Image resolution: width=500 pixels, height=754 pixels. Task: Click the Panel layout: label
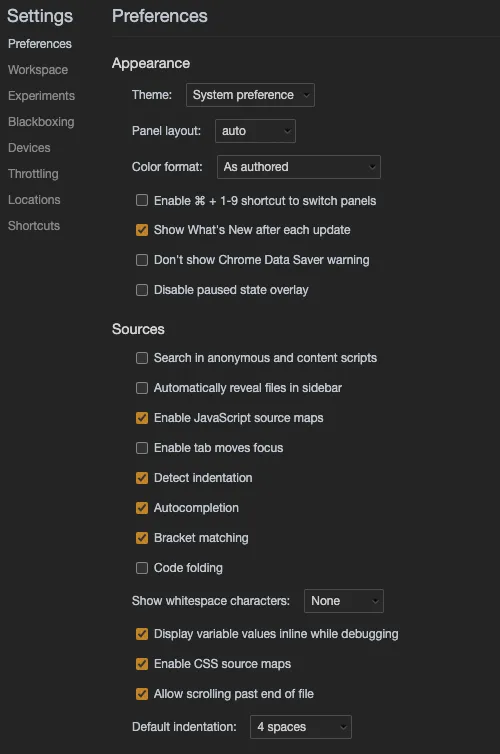click(166, 131)
